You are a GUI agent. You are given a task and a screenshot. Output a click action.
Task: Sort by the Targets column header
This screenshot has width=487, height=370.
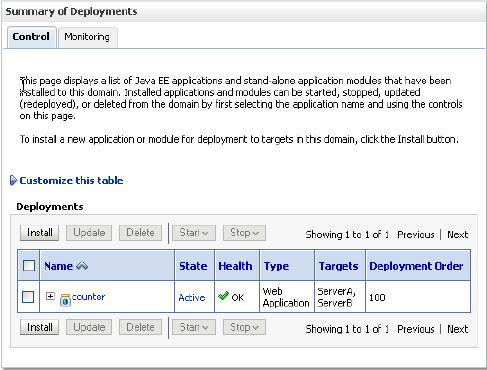click(338, 266)
